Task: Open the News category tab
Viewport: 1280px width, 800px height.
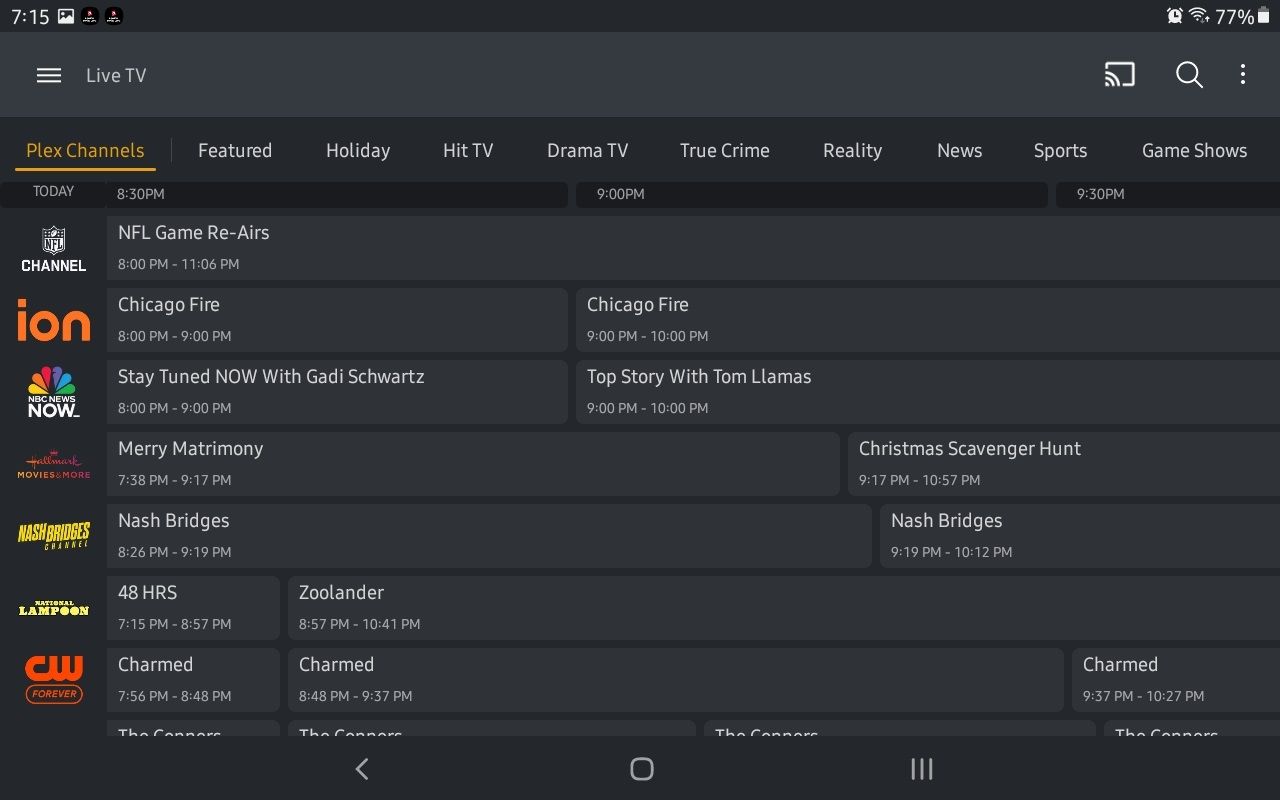Action: click(x=959, y=150)
